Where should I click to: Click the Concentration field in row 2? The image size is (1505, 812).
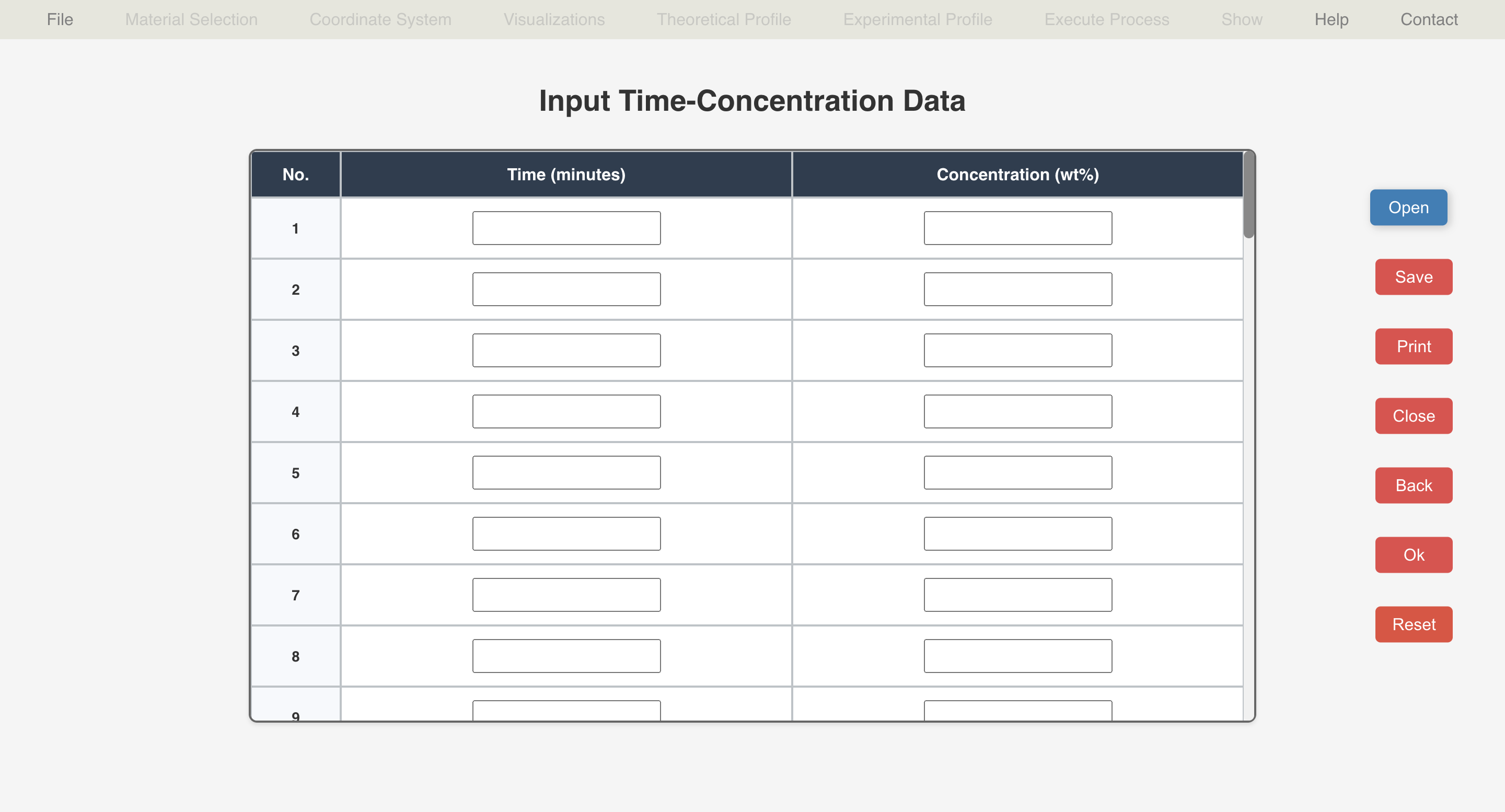pyautogui.click(x=1017, y=289)
